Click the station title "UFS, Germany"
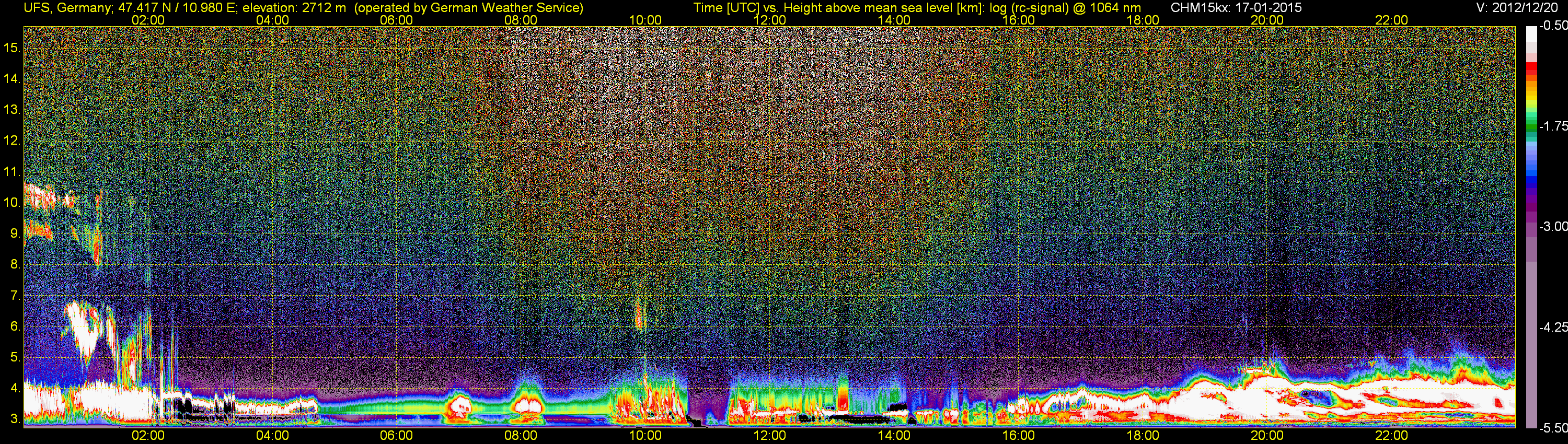1568x444 pixels. 67,8
